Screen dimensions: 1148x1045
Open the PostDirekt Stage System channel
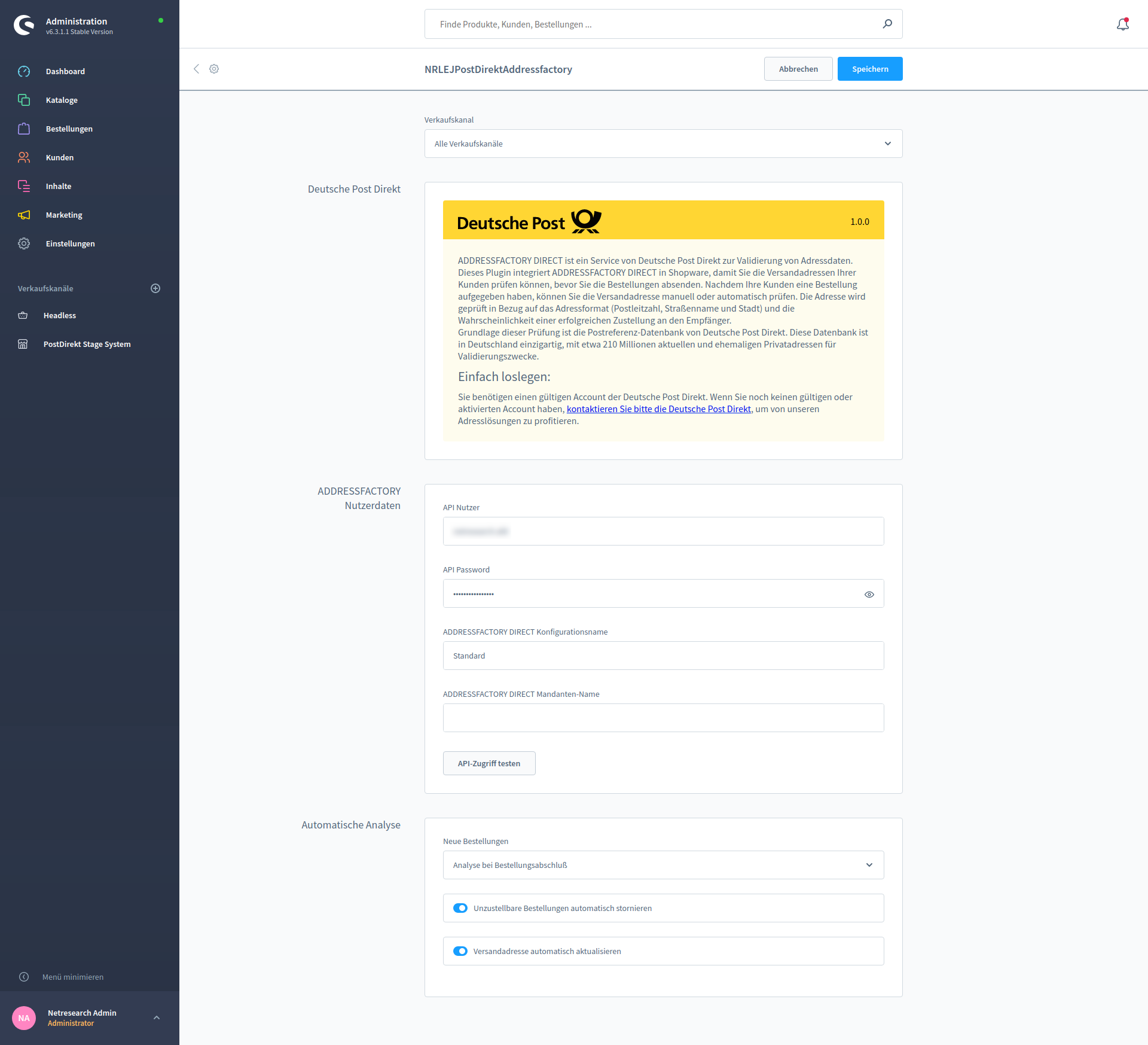(x=87, y=344)
